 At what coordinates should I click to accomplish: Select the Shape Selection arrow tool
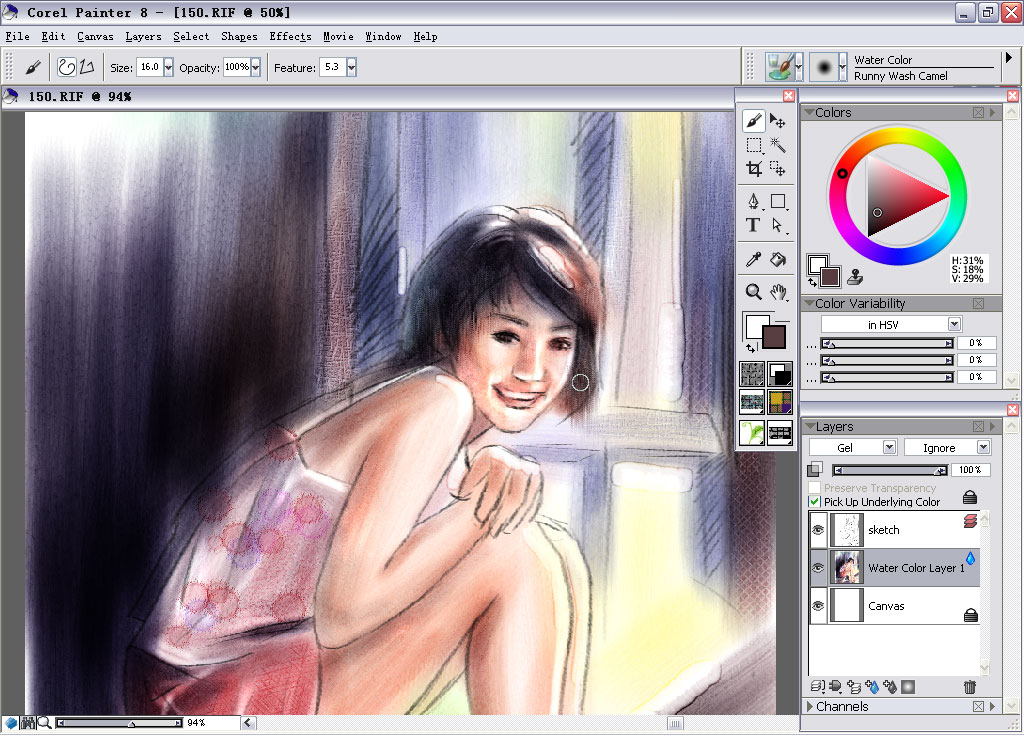pyautogui.click(x=778, y=225)
